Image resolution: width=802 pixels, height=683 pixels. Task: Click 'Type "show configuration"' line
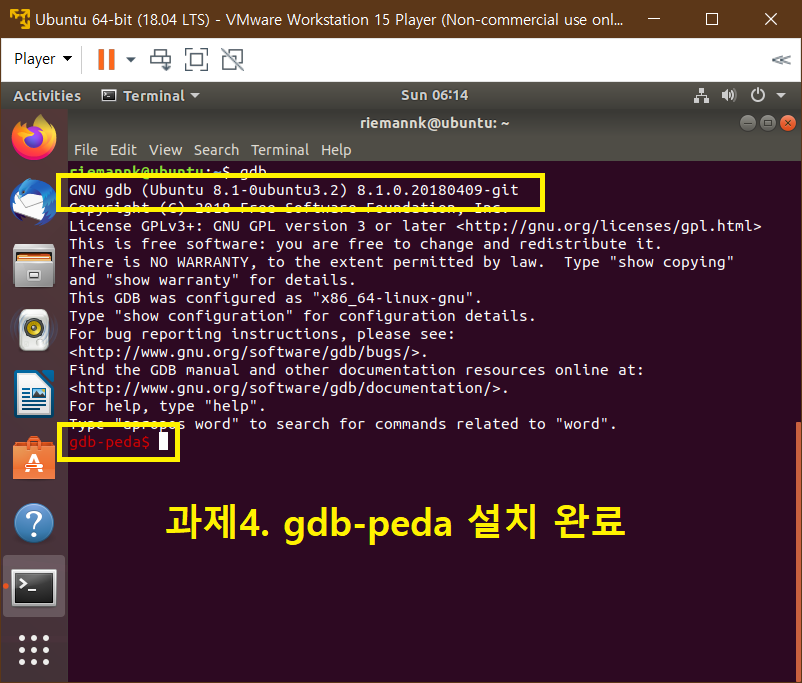tap(302, 316)
